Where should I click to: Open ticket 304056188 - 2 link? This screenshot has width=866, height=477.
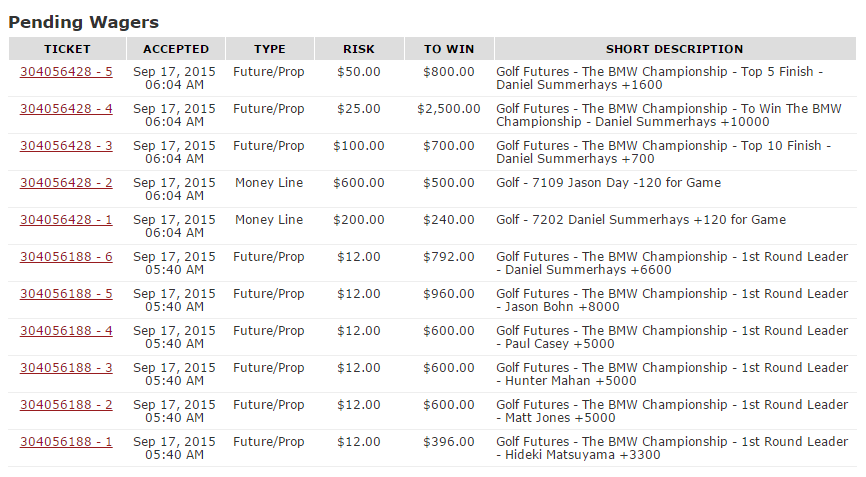click(66, 405)
